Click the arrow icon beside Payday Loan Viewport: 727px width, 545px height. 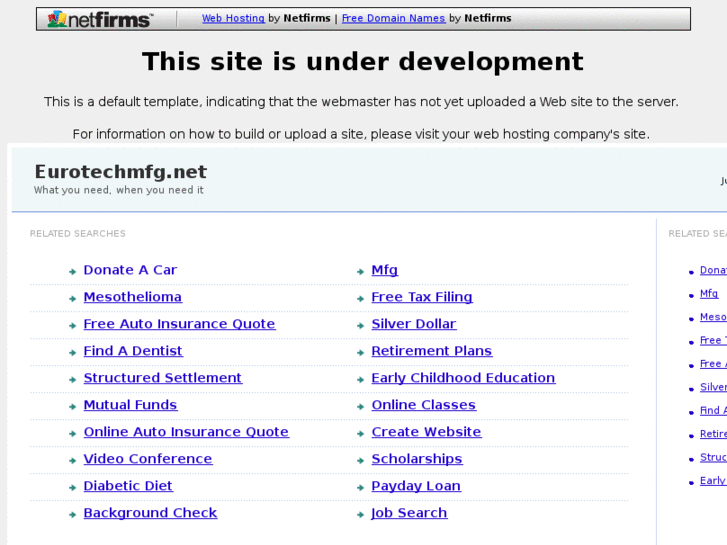coord(360,487)
